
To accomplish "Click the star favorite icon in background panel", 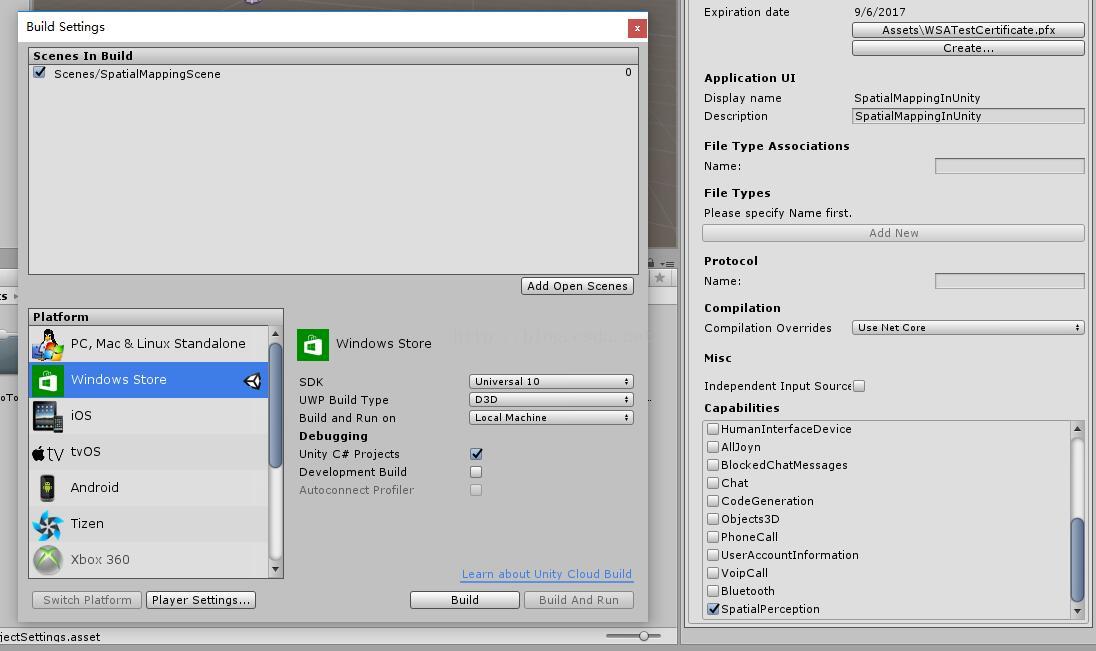I will [659, 278].
